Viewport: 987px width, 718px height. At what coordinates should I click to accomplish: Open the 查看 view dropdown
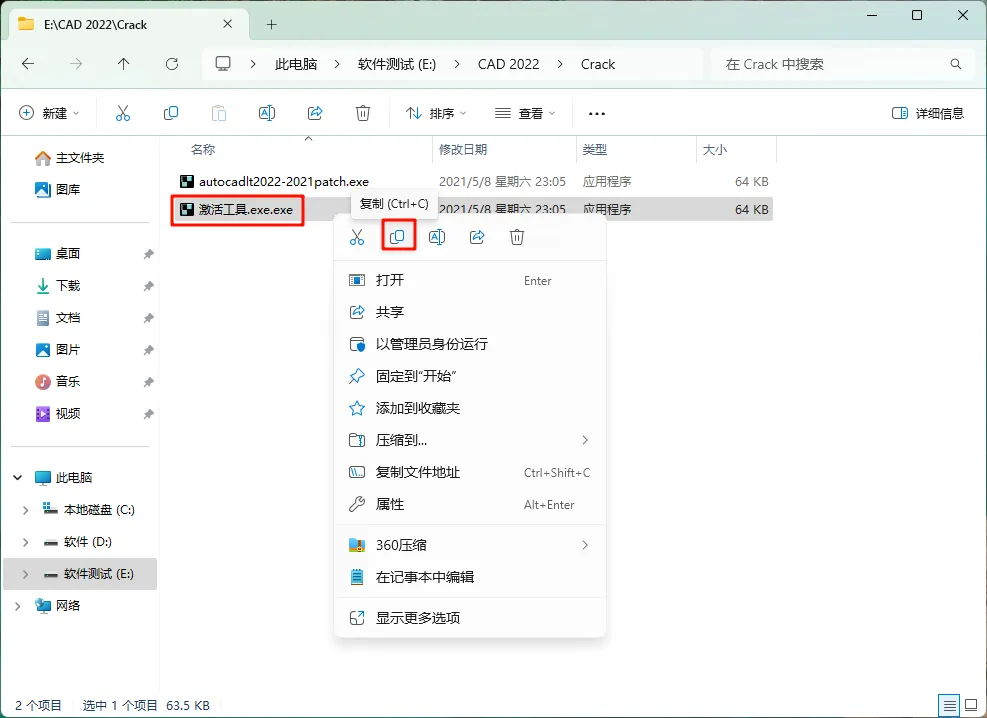pyautogui.click(x=525, y=113)
